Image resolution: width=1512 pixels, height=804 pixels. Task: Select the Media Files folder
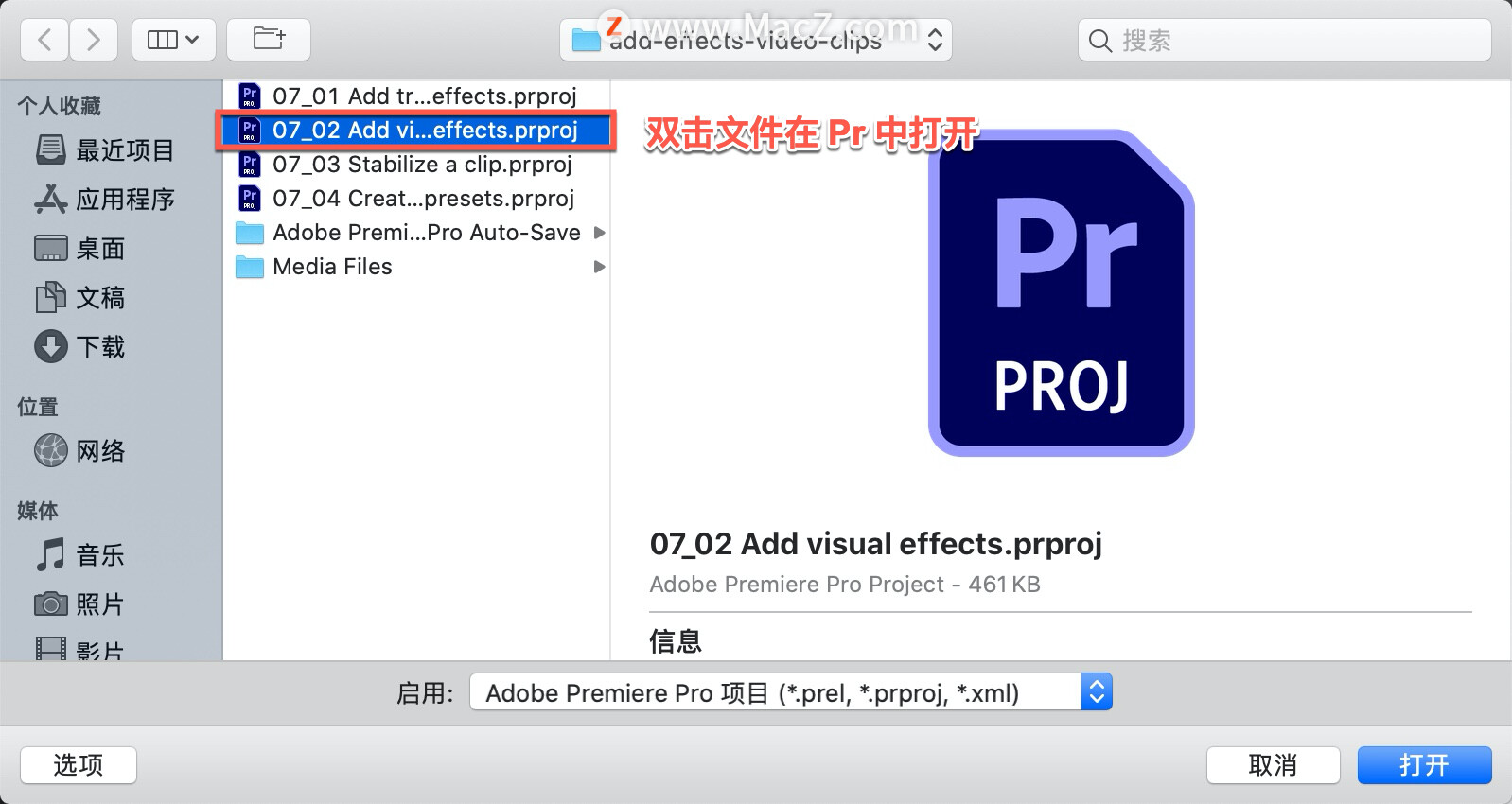coord(417,267)
